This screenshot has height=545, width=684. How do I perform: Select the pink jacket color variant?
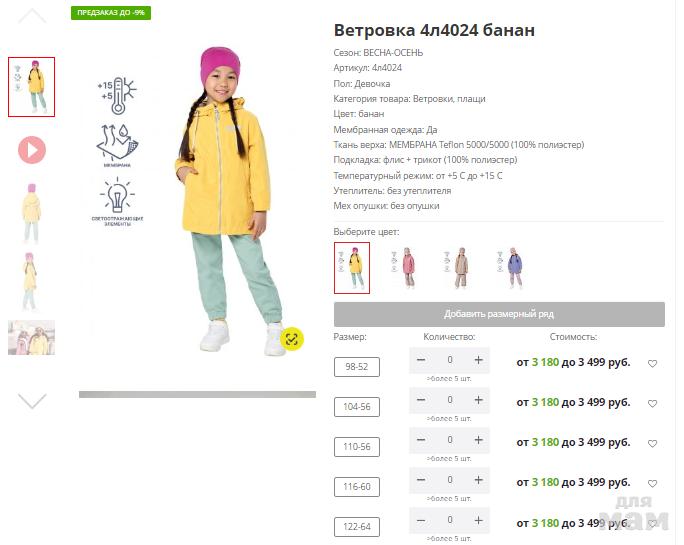click(x=404, y=268)
